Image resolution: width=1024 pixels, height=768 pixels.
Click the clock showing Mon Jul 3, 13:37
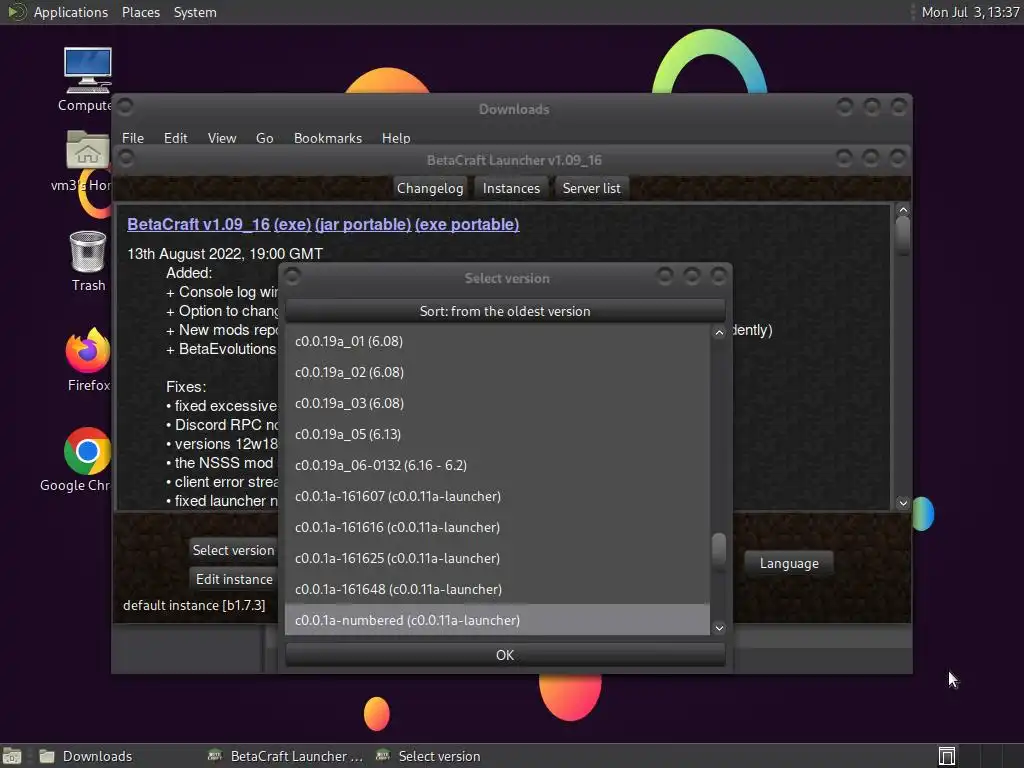[970, 12]
